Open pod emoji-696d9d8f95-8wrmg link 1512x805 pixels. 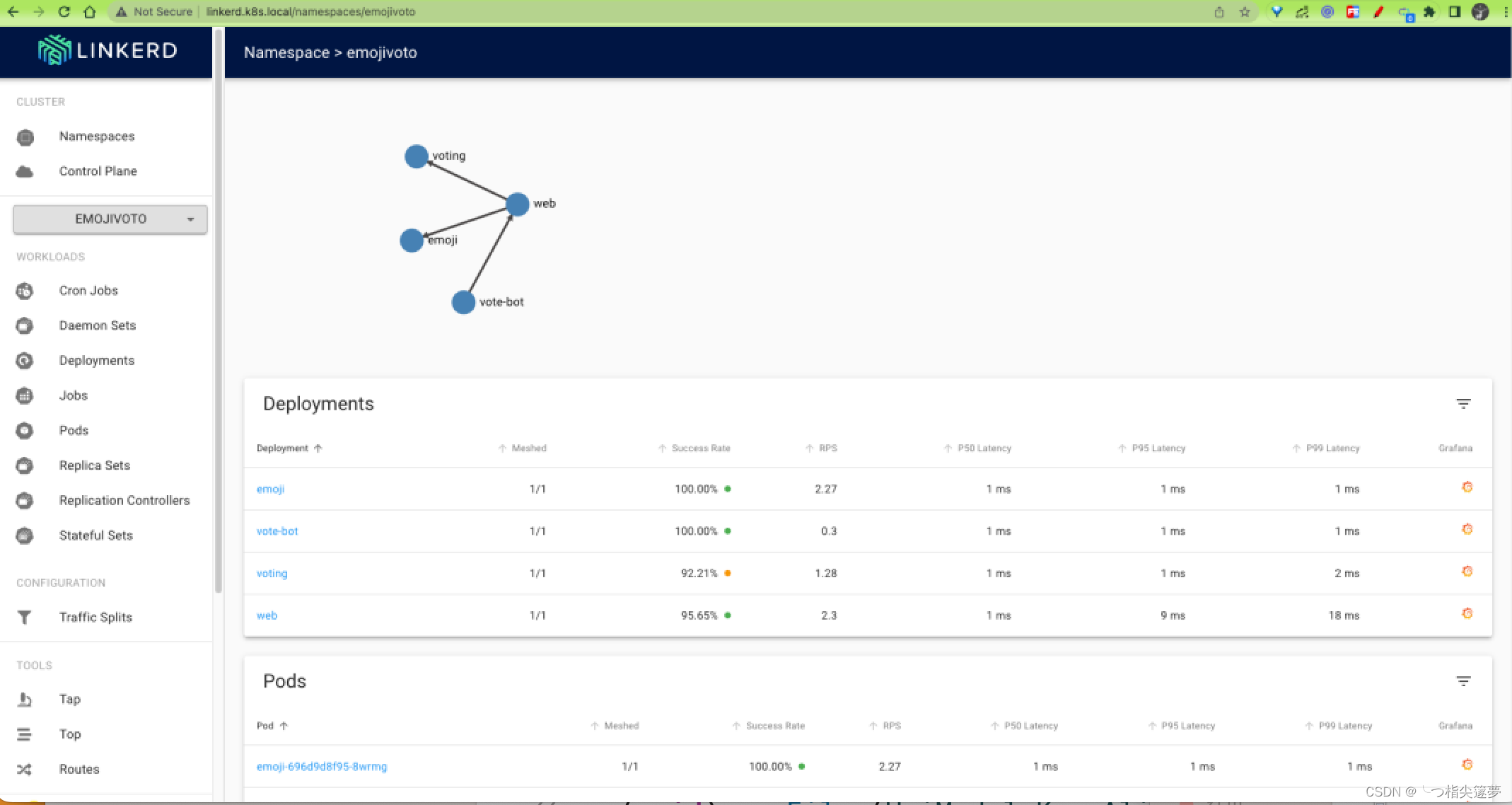pos(322,767)
